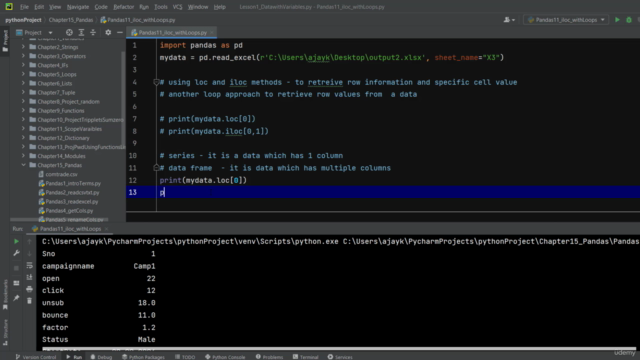Open run configuration dropdown Pandas11_iloc_withLoops
The image size is (640, 360).
click(566, 20)
